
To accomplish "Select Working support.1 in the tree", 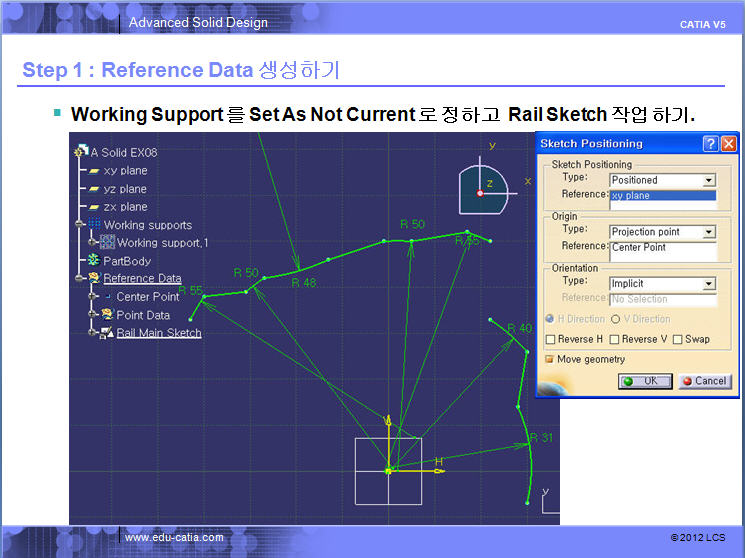I will point(162,243).
